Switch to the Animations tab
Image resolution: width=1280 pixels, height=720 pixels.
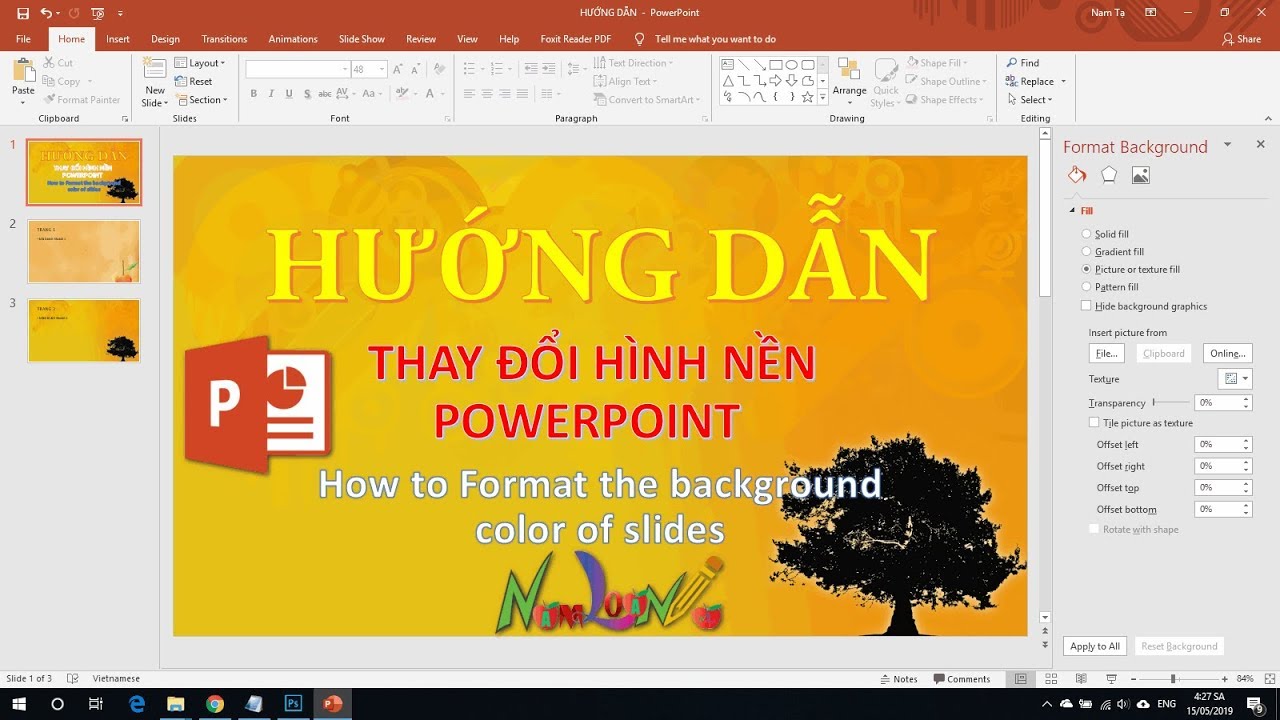pyautogui.click(x=293, y=39)
